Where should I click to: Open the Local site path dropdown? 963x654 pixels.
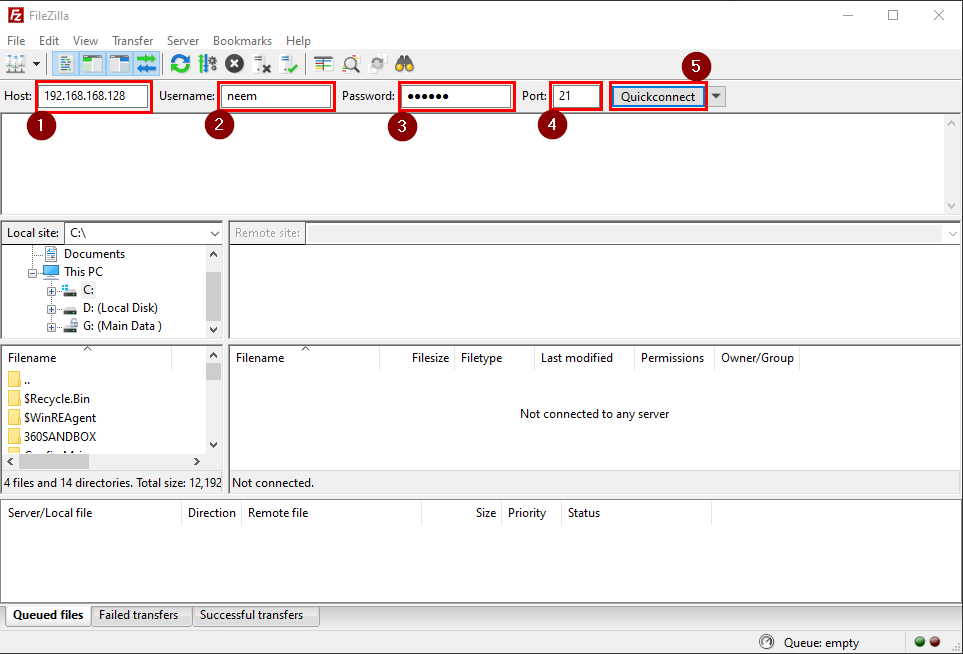click(x=214, y=233)
